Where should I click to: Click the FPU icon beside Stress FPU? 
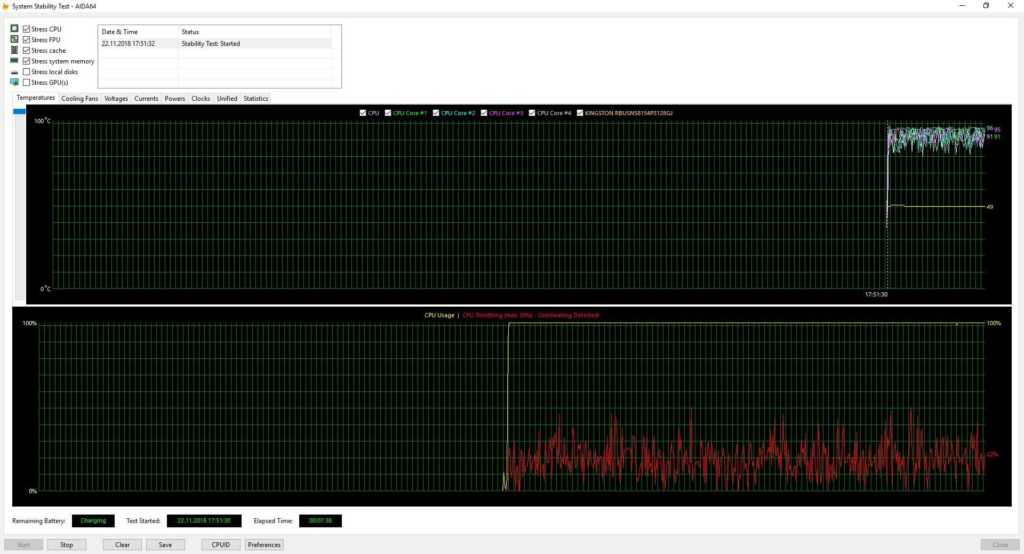15,39
